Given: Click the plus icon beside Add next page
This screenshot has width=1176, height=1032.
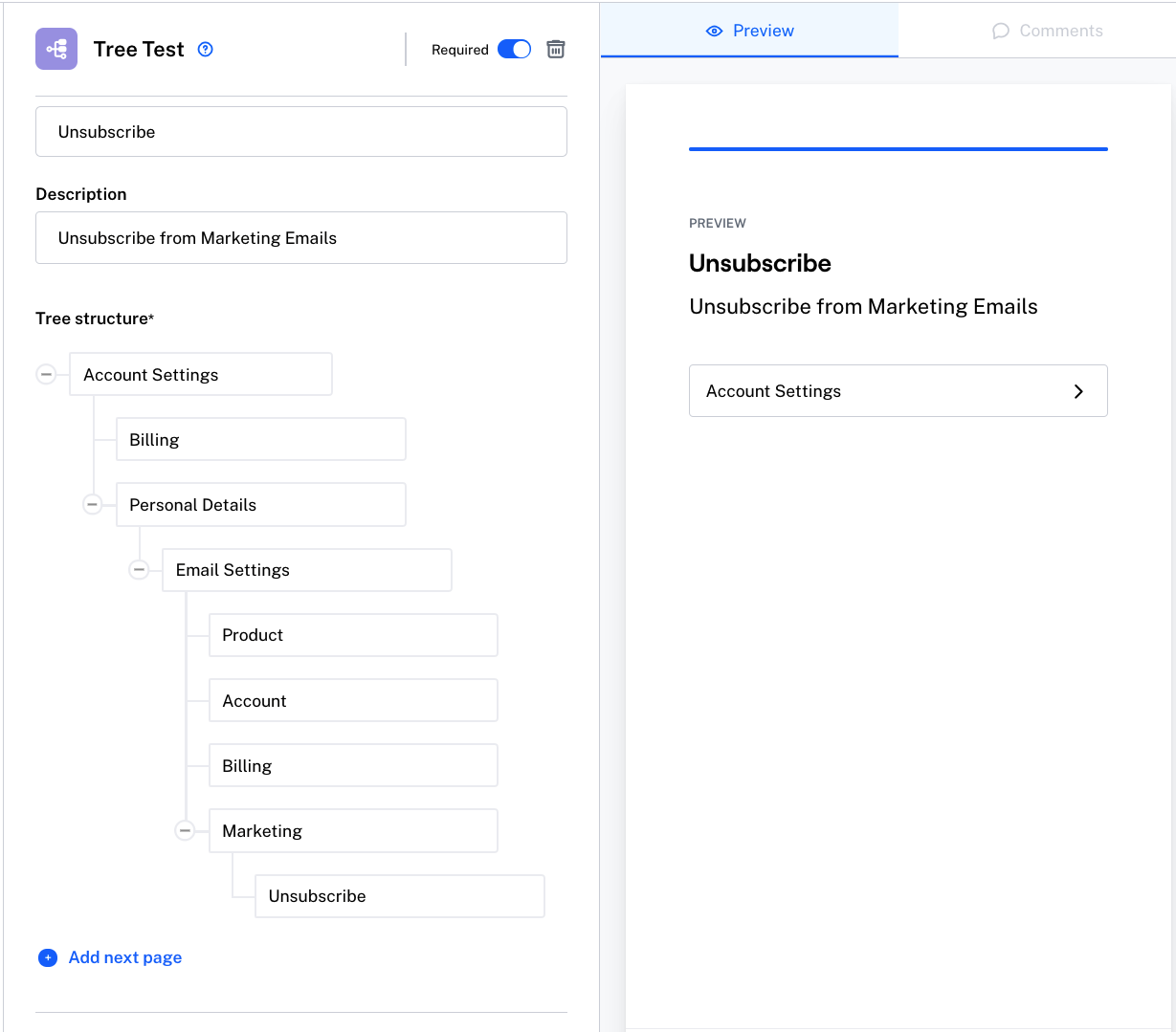Looking at the screenshot, I should click(x=47, y=957).
